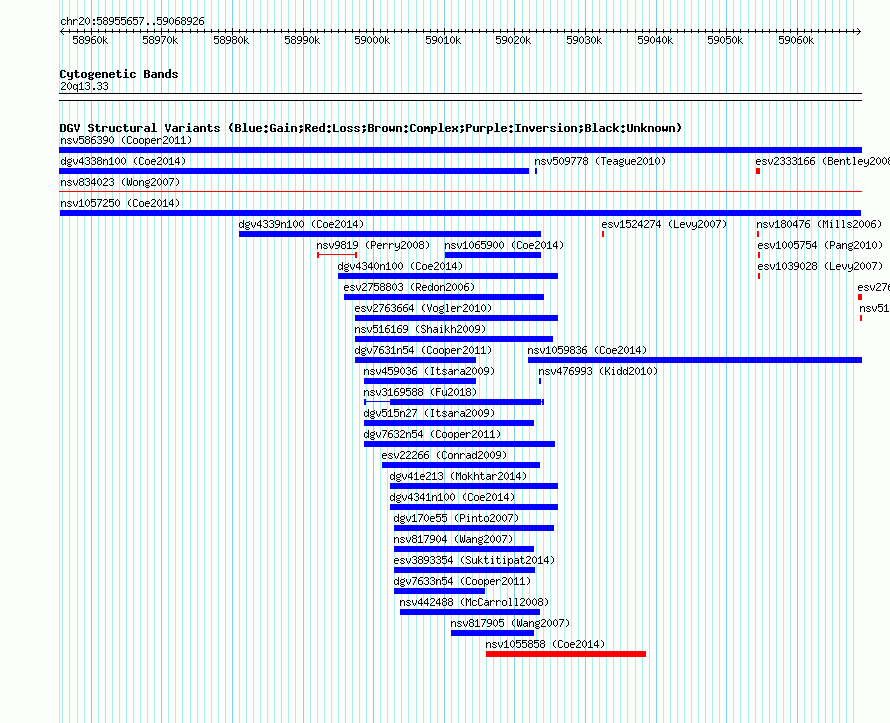This screenshot has width=890, height=723.
Task: Select nsv3169588 (Fu2018) label
Action: coord(420,392)
